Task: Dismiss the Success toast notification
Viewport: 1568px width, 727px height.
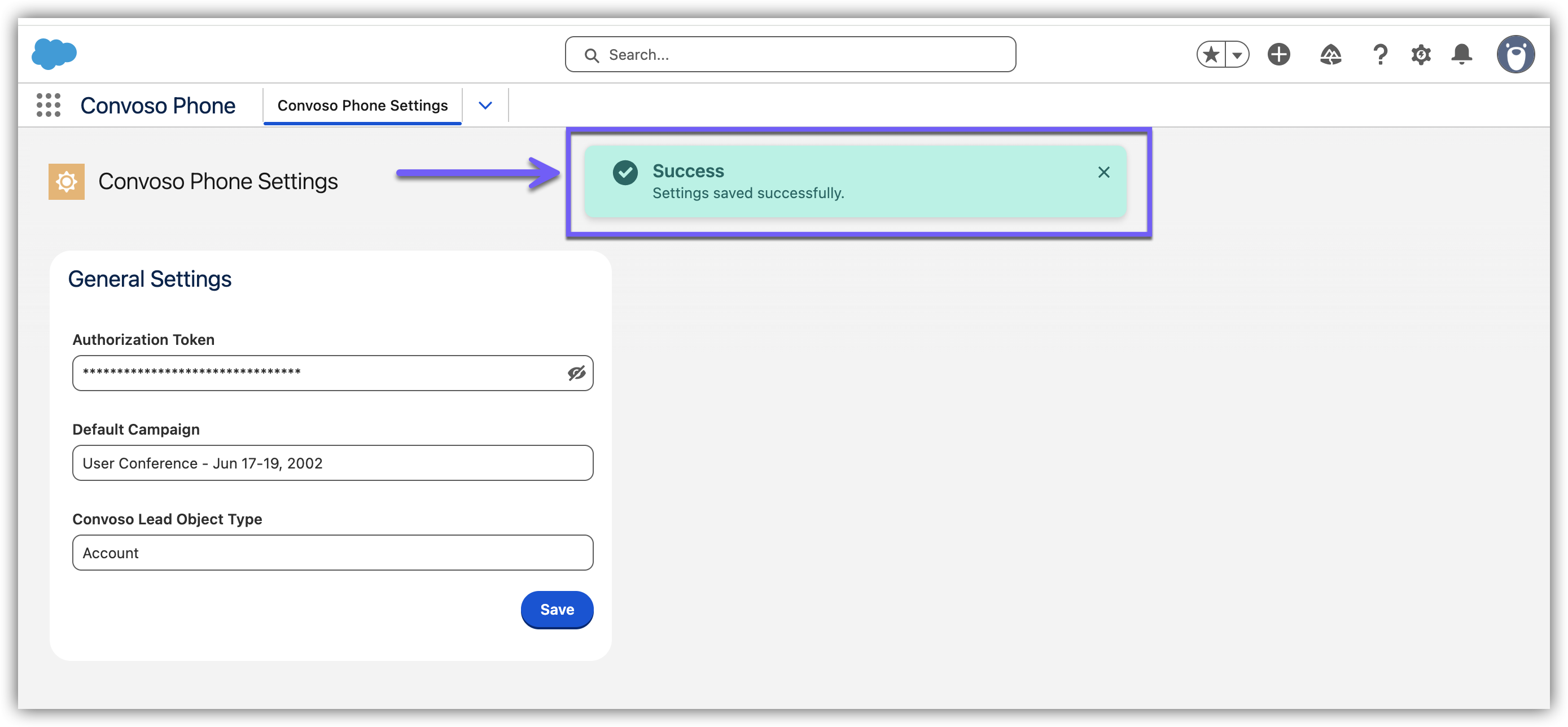Action: click(1103, 172)
